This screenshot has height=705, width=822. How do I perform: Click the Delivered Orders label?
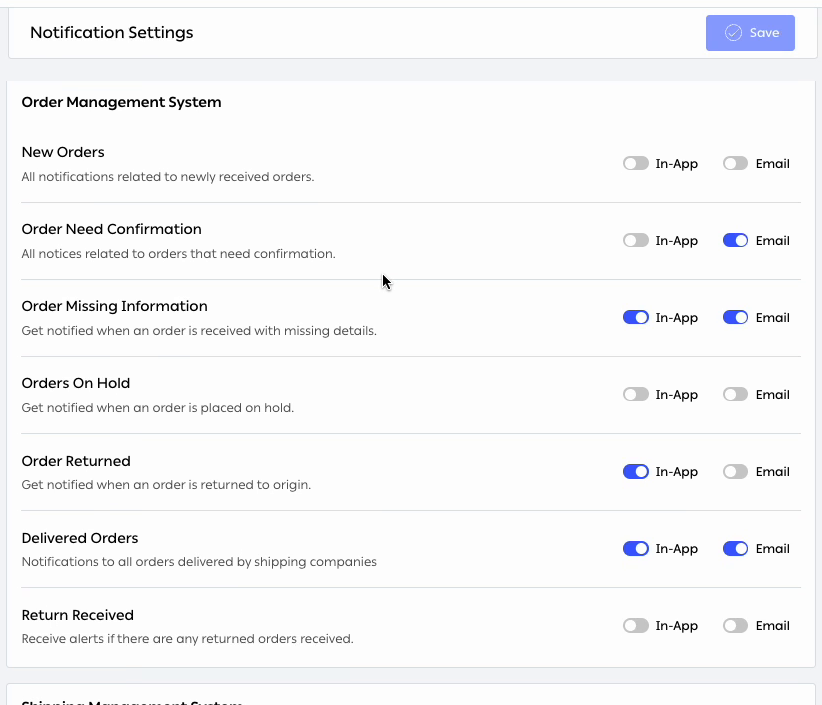tap(80, 538)
